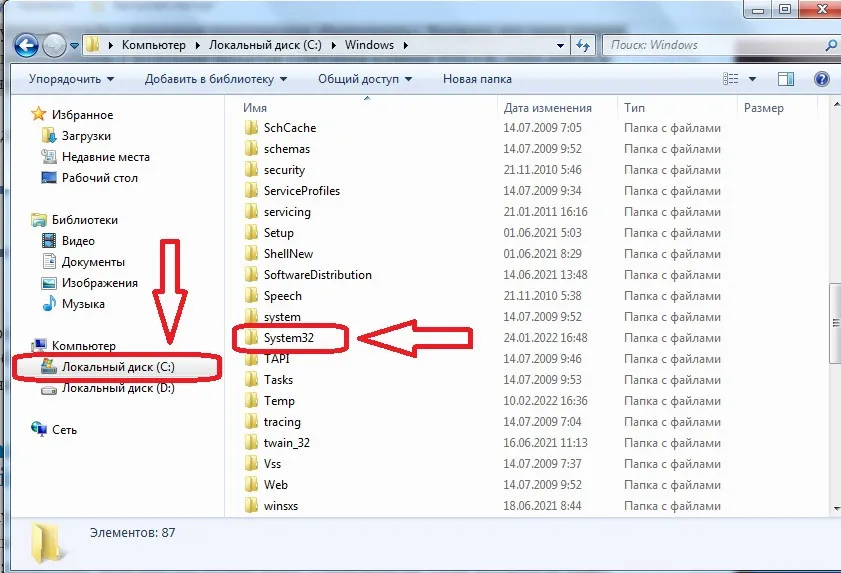This screenshot has height=573, width=841.
Task: Expand the Упорядочить dropdown menu
Action: (x=71, y=79)
